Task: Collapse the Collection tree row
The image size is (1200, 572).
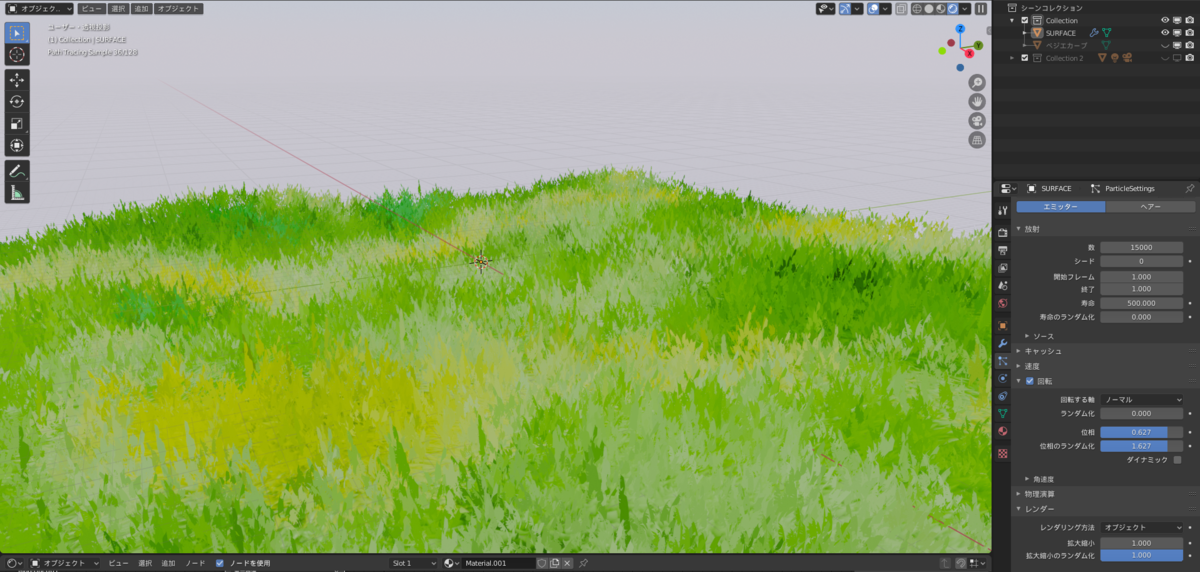Action: coord(1012,20)
